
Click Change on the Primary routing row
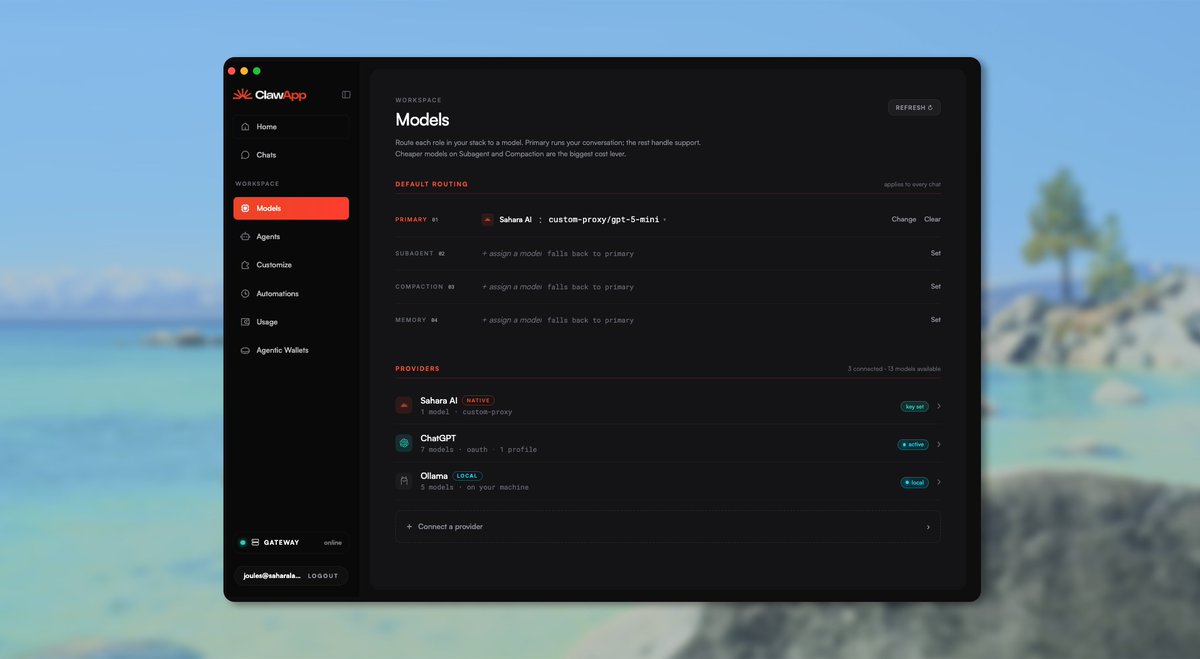pyautogui.click(x=904, y=219)
